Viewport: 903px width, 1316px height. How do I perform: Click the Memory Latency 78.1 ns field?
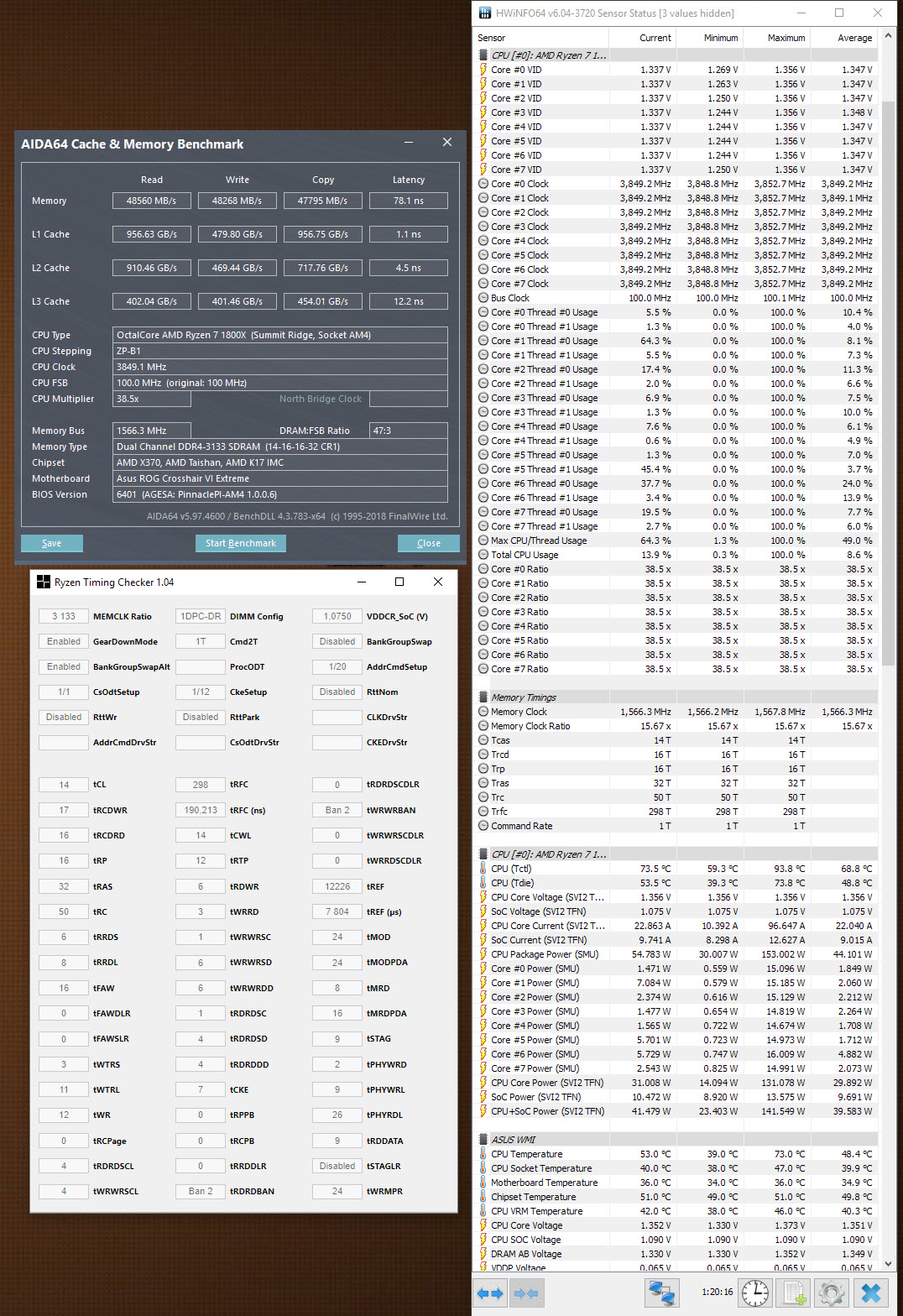pyautogui.click(x=409, y=201)
